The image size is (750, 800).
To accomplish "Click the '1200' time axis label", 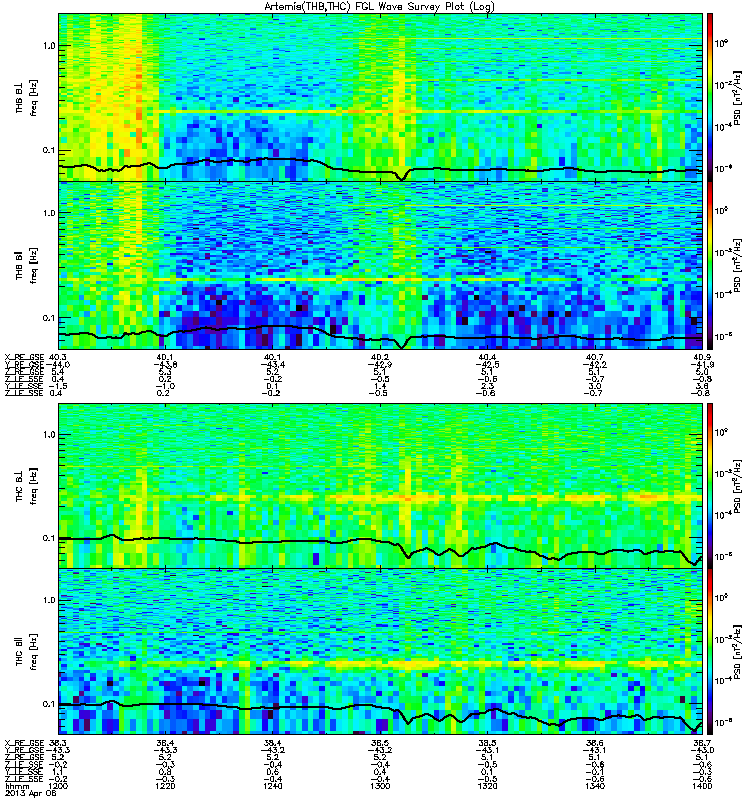I will [58, 786].
